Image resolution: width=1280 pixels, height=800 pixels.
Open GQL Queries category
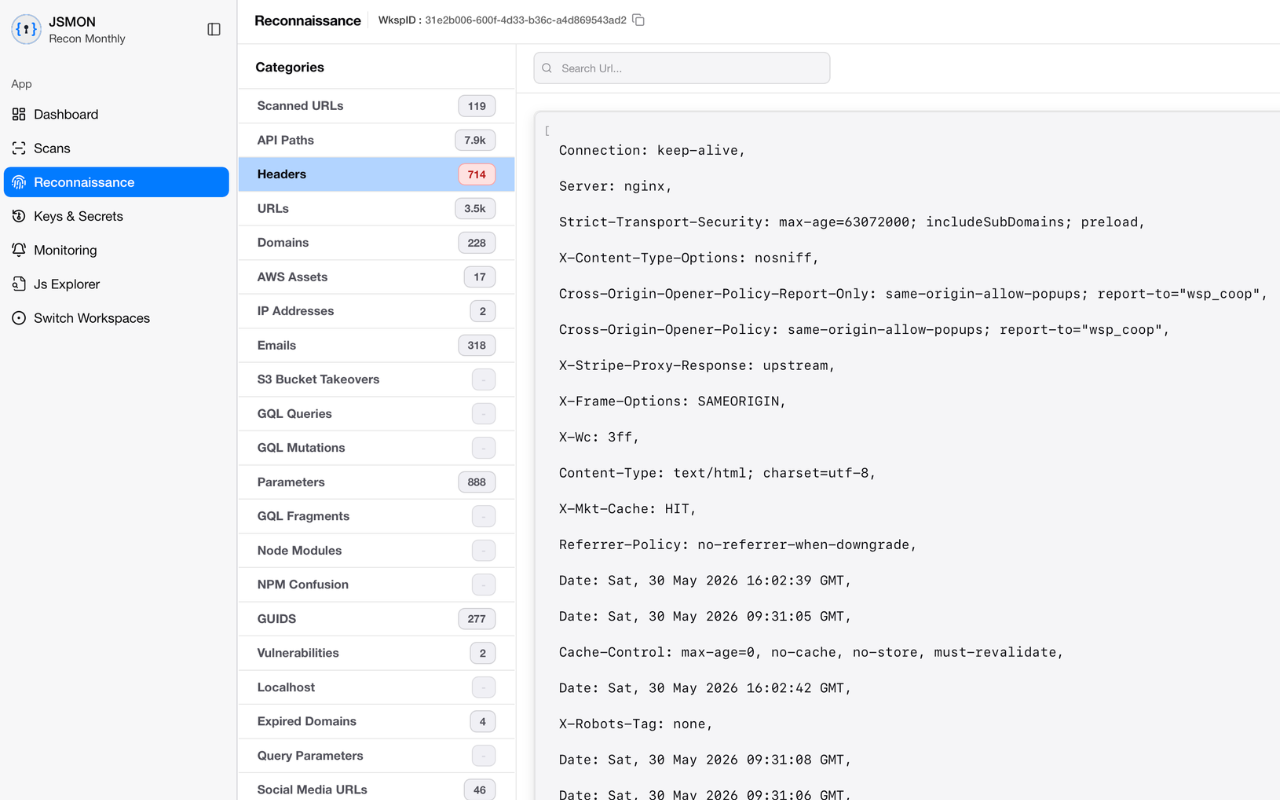[x=376, y=413]
